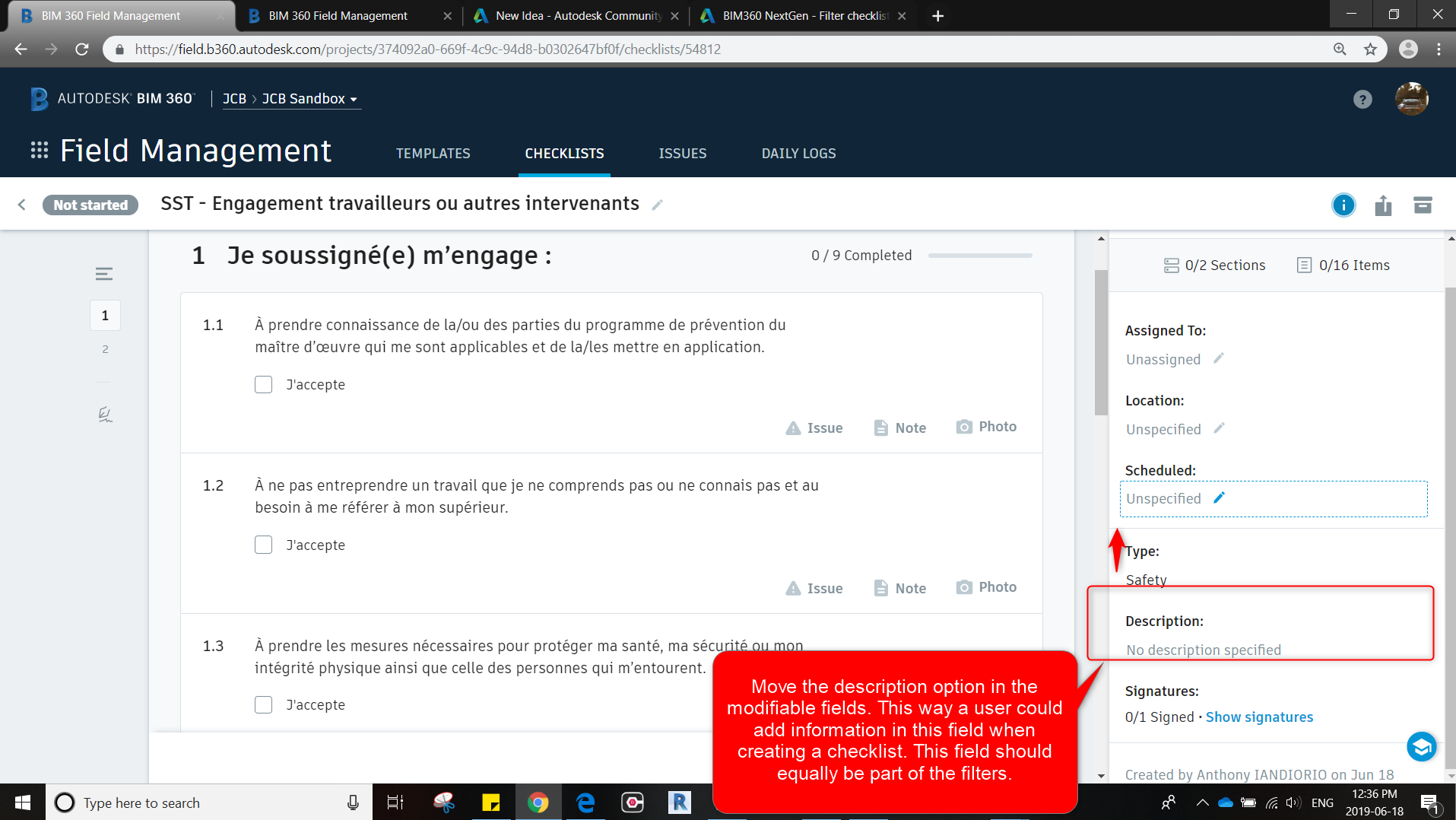Switch to the TEMPLATES tab
1456x820 pixels.
[x=433, y=153]
